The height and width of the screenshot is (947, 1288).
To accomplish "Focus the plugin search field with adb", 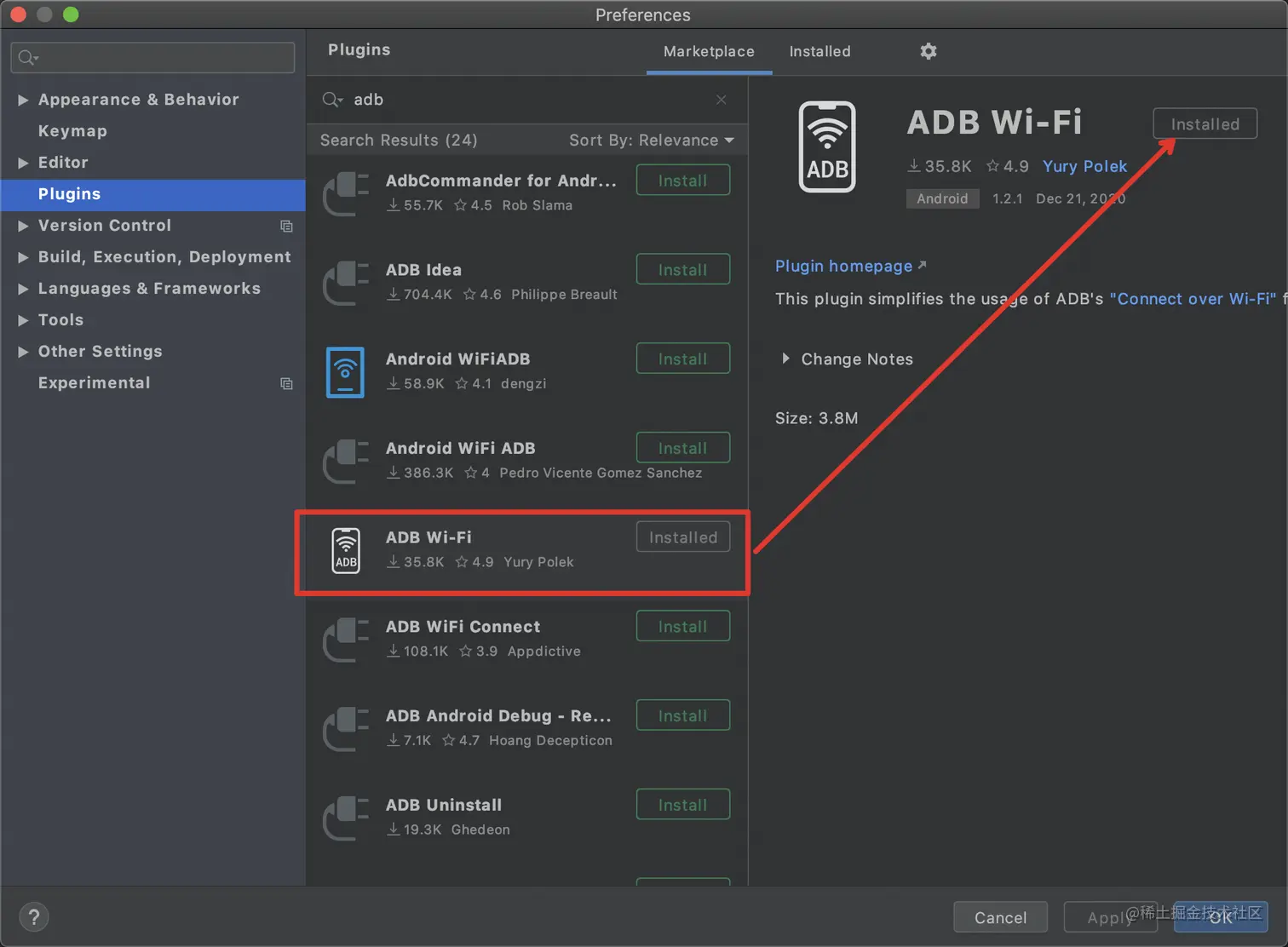I will [x=528, y=100].
